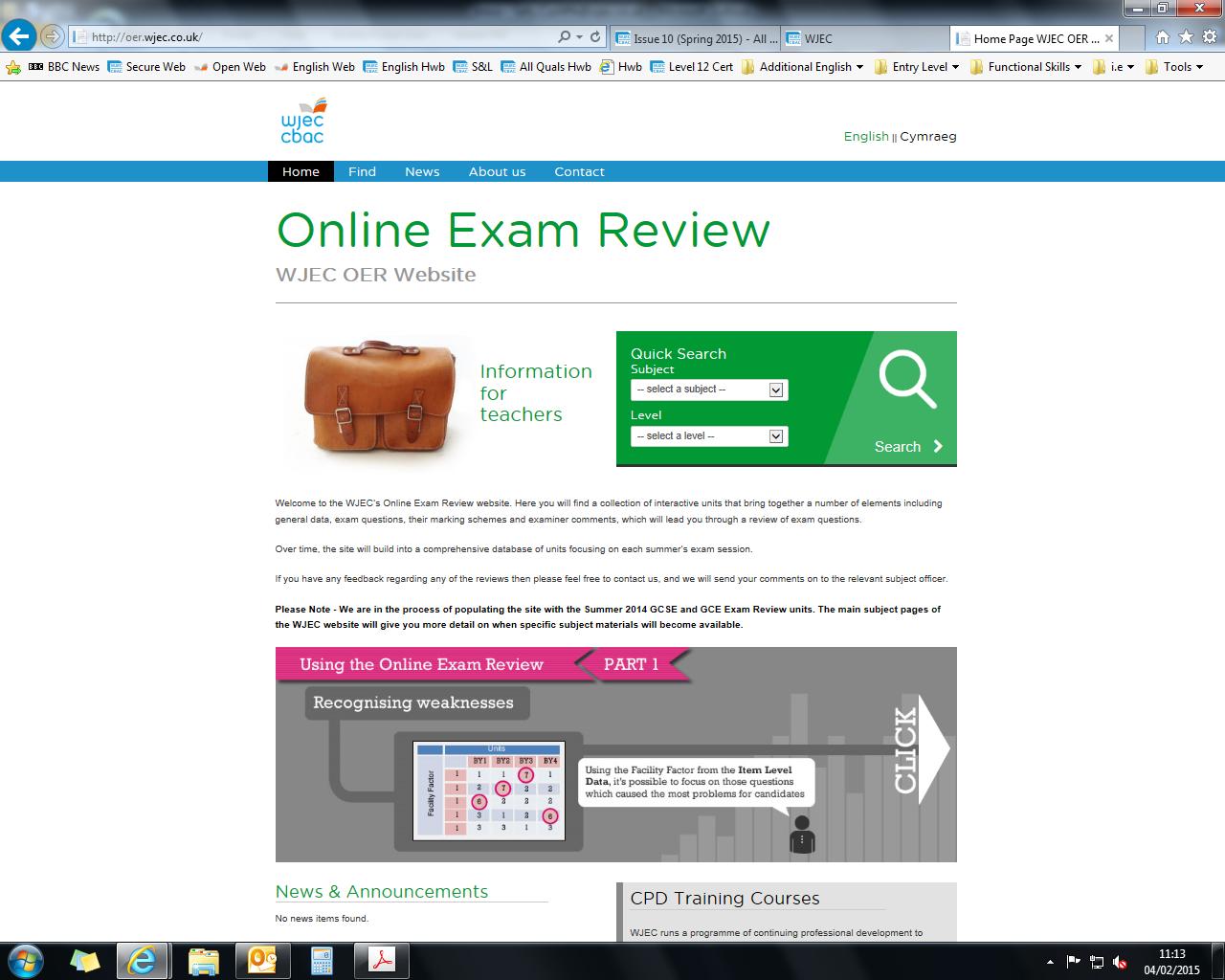This screenshot has width=1225, height=980.
Task: Open the Windows Start button
Action: 24,960
